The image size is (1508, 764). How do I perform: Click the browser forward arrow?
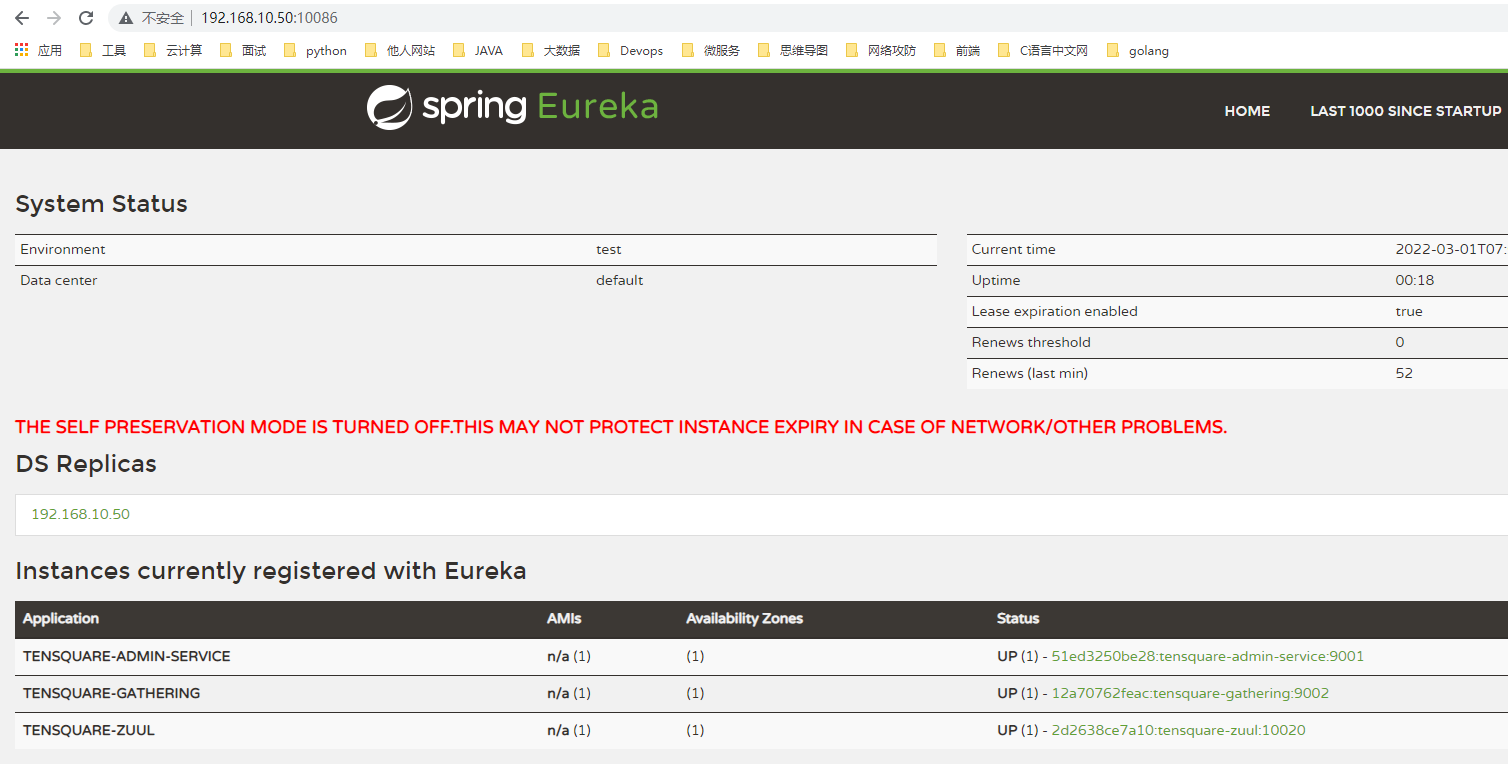point(54,18)
